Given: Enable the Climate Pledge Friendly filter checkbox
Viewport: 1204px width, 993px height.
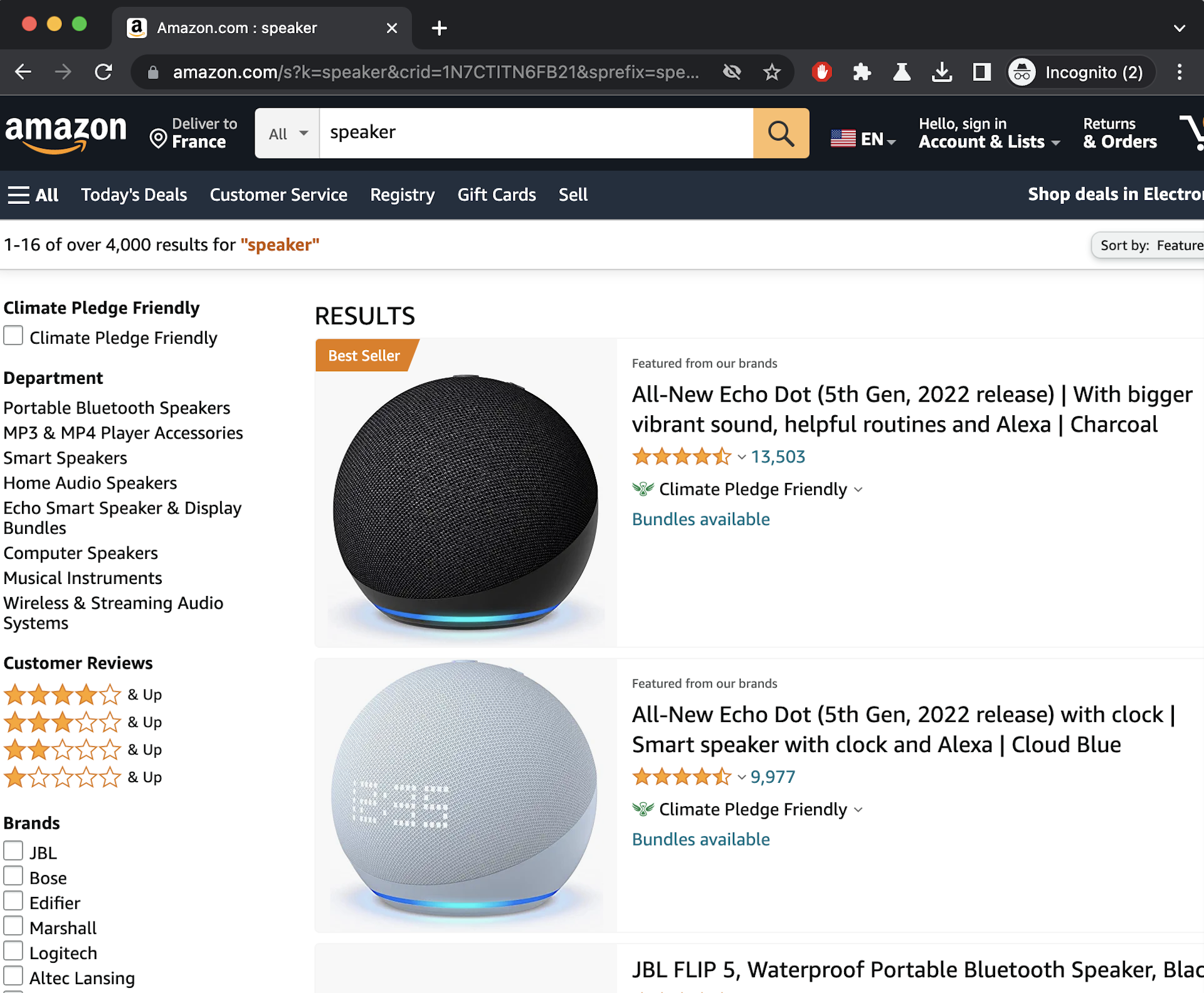Looking at the screenshot, I should pos(13,336).
